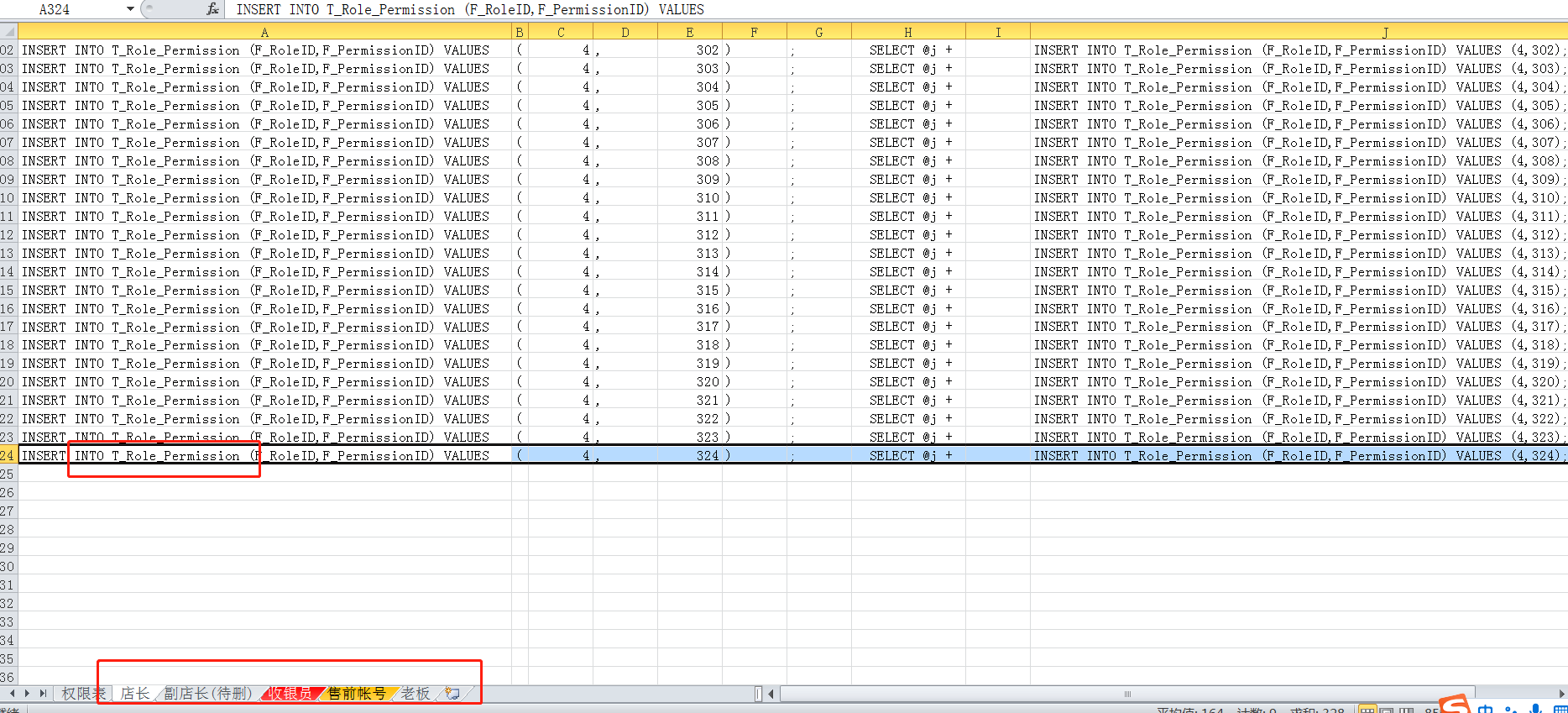
Task: Select column G header
Action: (819, 32)
